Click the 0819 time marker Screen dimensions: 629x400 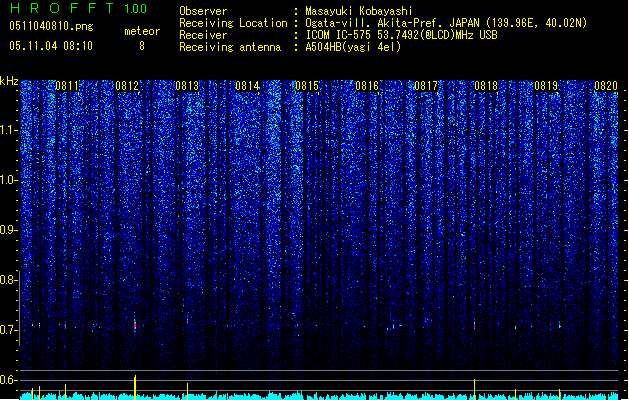click(x=546, y=85)
